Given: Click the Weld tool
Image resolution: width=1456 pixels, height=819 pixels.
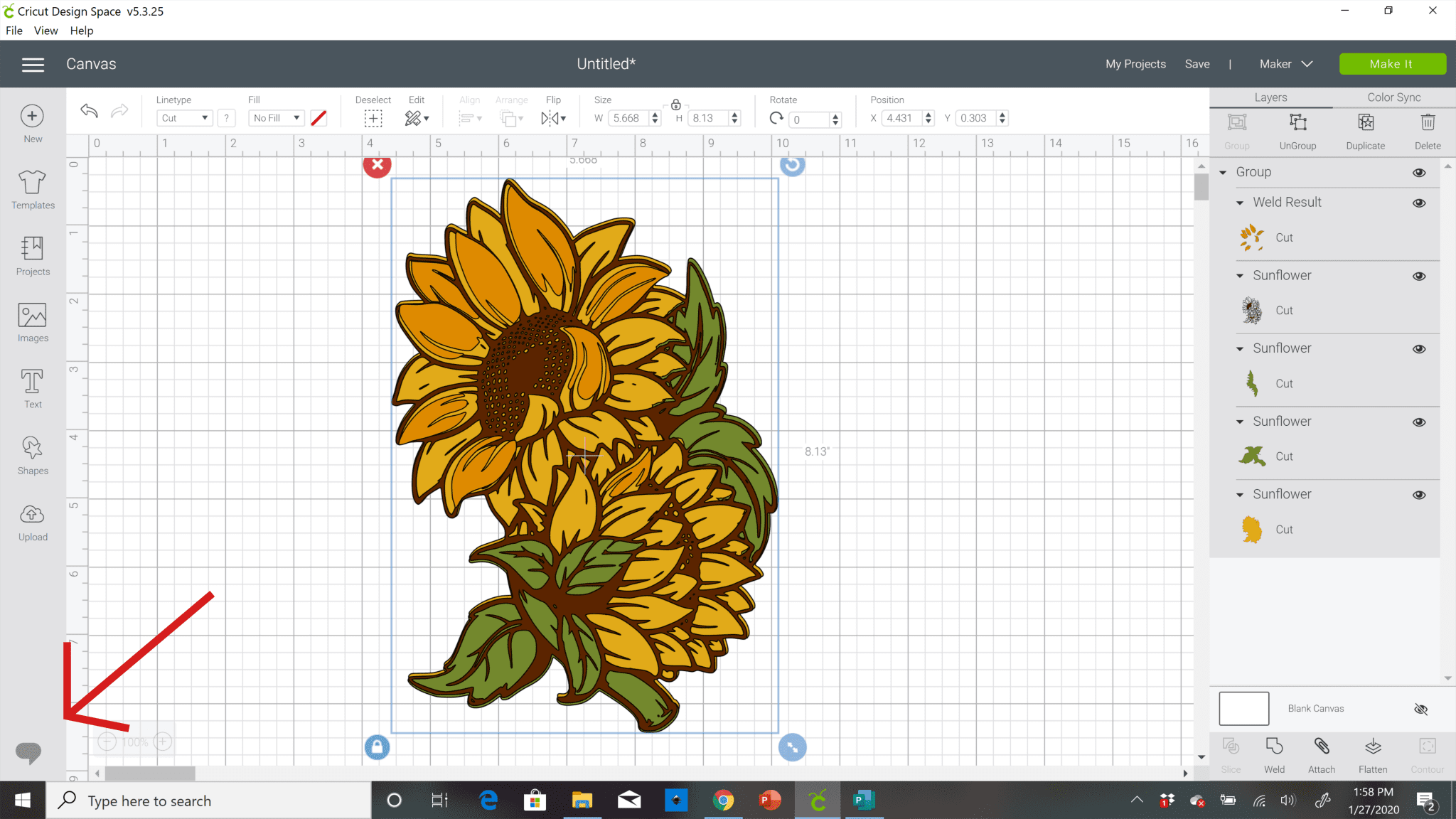Looking at the screenshot, I should (1273, 754).
